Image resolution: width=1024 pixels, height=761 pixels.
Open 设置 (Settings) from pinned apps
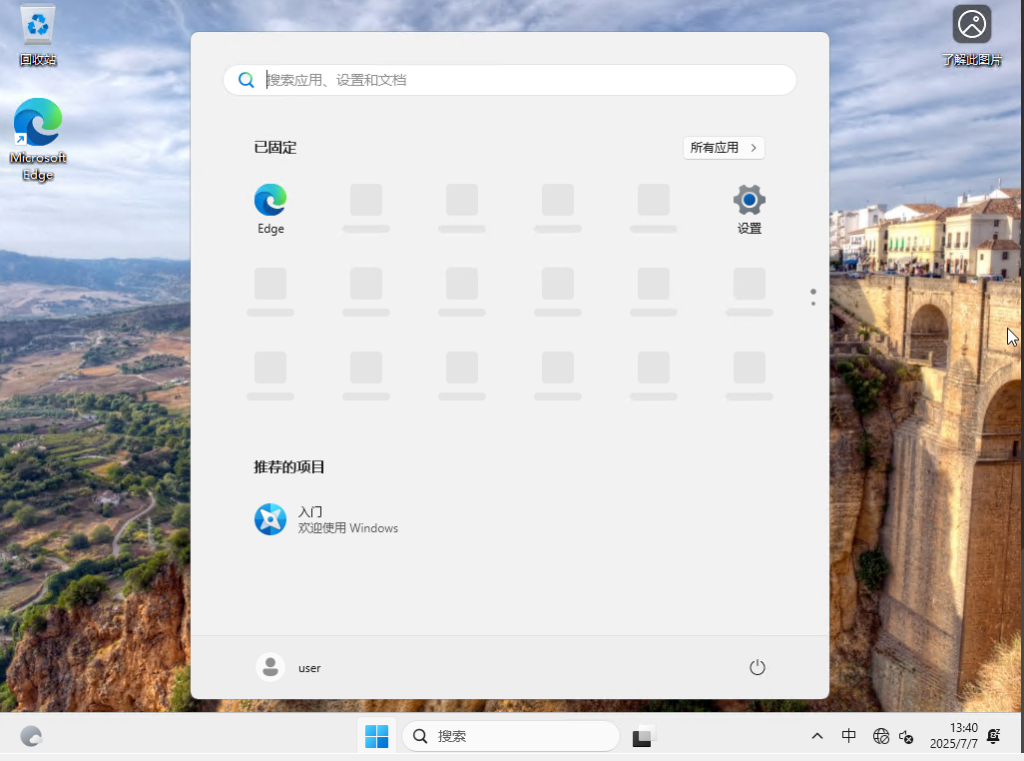click(x=749, y=199)
